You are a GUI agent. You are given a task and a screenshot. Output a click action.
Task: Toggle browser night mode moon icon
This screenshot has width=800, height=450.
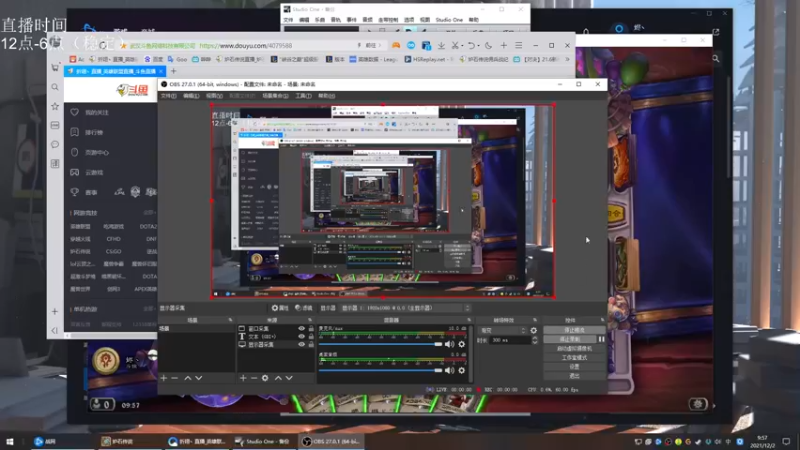pyautogui.click(x=488, y=45)
